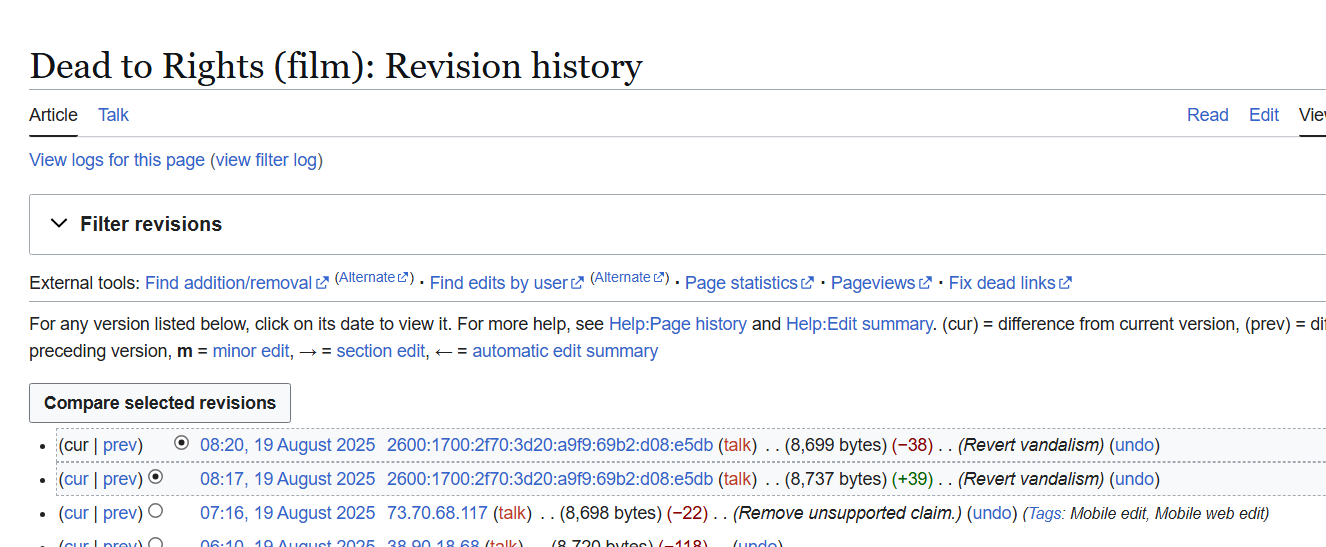Open Page statistics external link
This screenshot has width=1326, height=547.
[749, 283]
